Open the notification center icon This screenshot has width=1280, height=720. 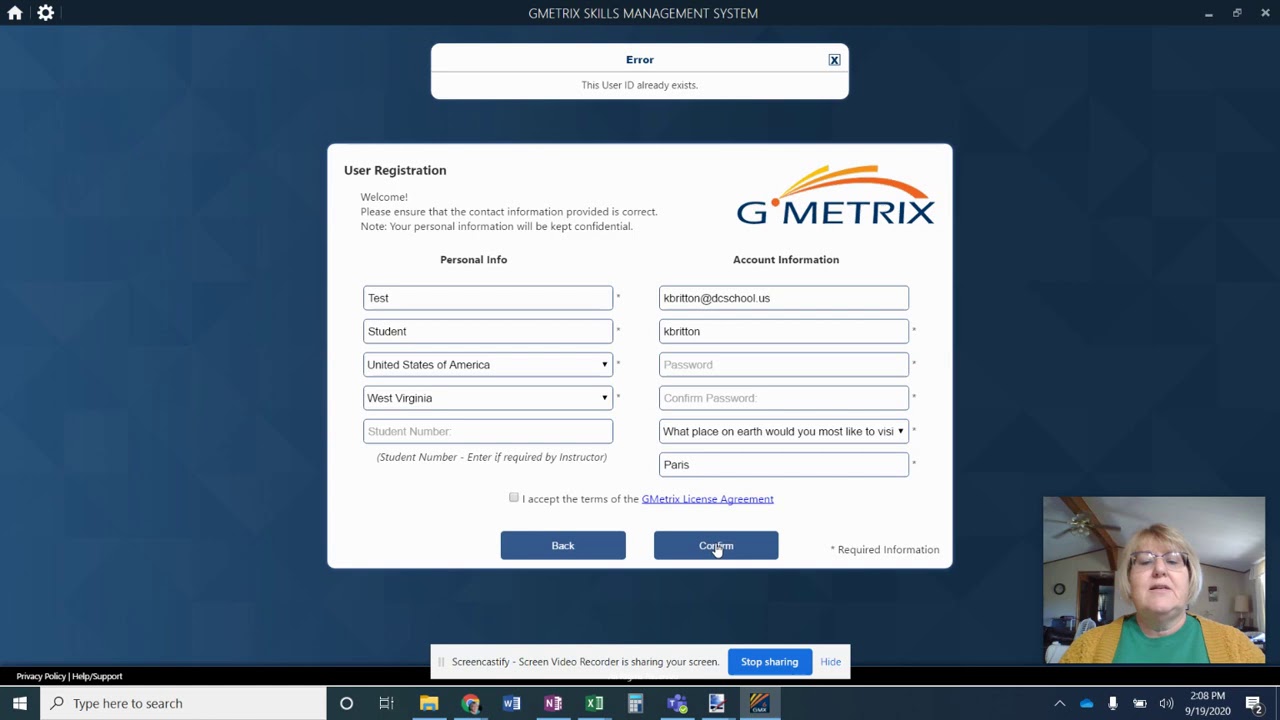[x=1254, y=703]
